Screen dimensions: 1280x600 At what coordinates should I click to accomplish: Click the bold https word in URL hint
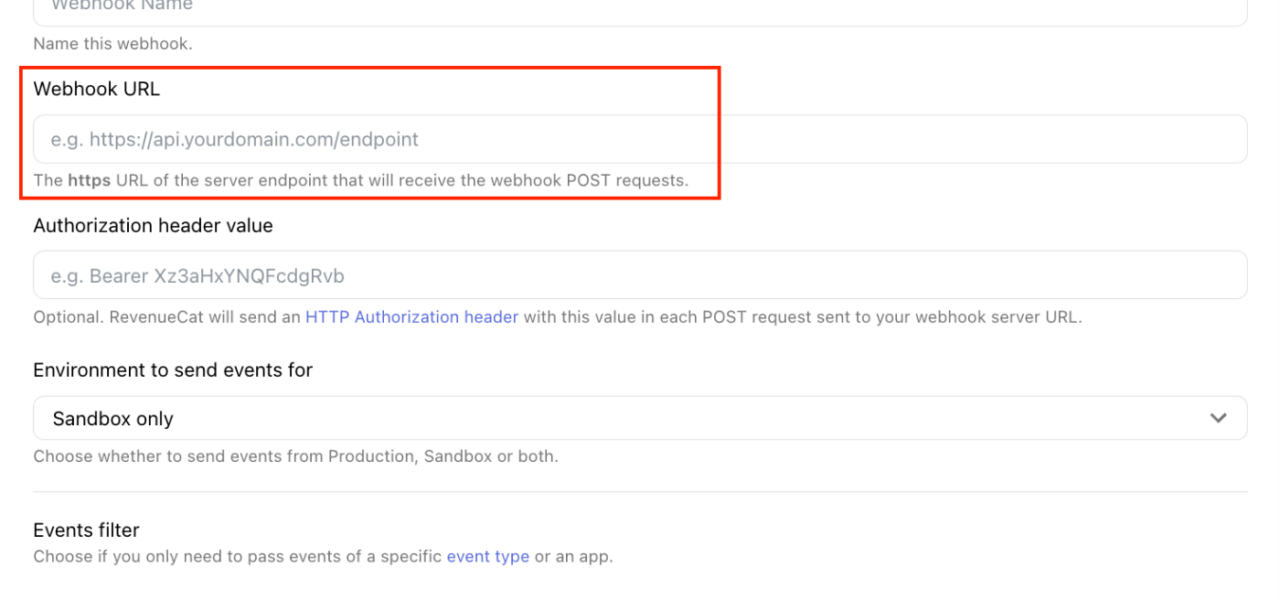point(89,181)
